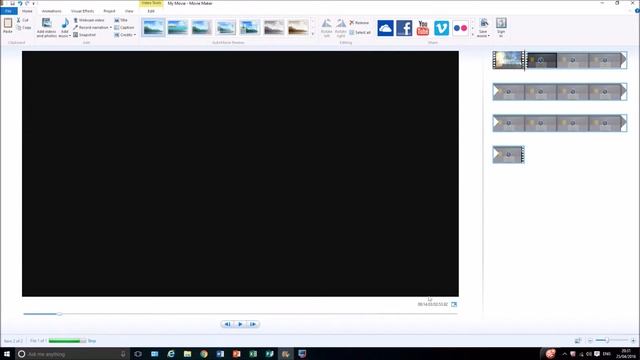Select the third AutoMovie theme thumbnail
Viewport: 640px width, 360px height.
[x=202, y=28]
